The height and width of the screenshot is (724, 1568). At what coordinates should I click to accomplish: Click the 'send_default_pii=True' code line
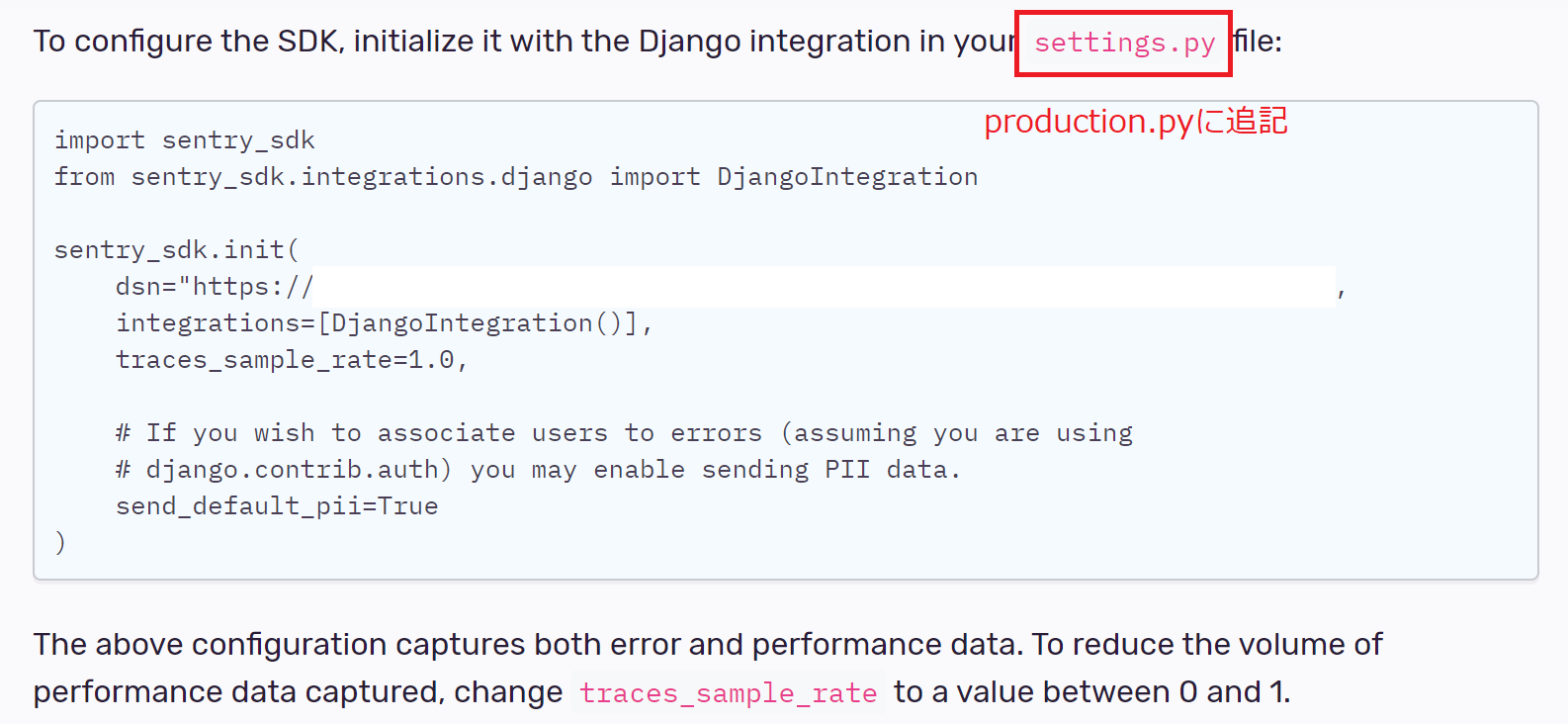(x=276, y=506)
